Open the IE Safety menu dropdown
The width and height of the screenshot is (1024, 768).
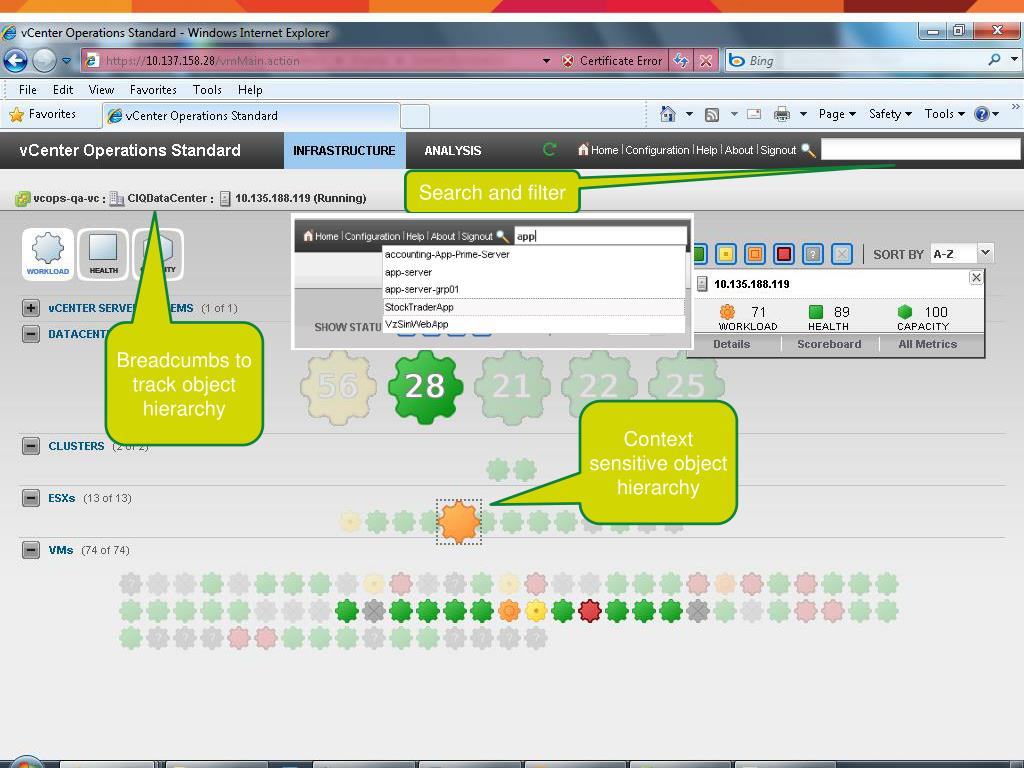pyautogui.click(x=890, y=114)
